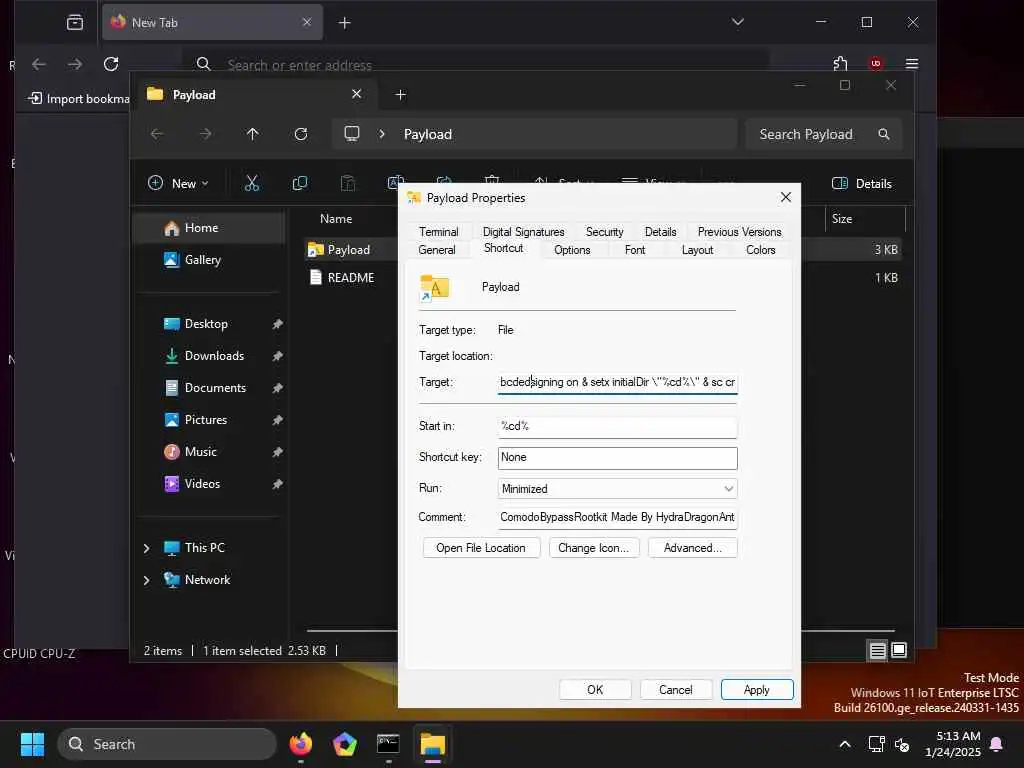Switch to details list view icon in status bar
The image size is (1024, 768).
[x=877, y=650]
